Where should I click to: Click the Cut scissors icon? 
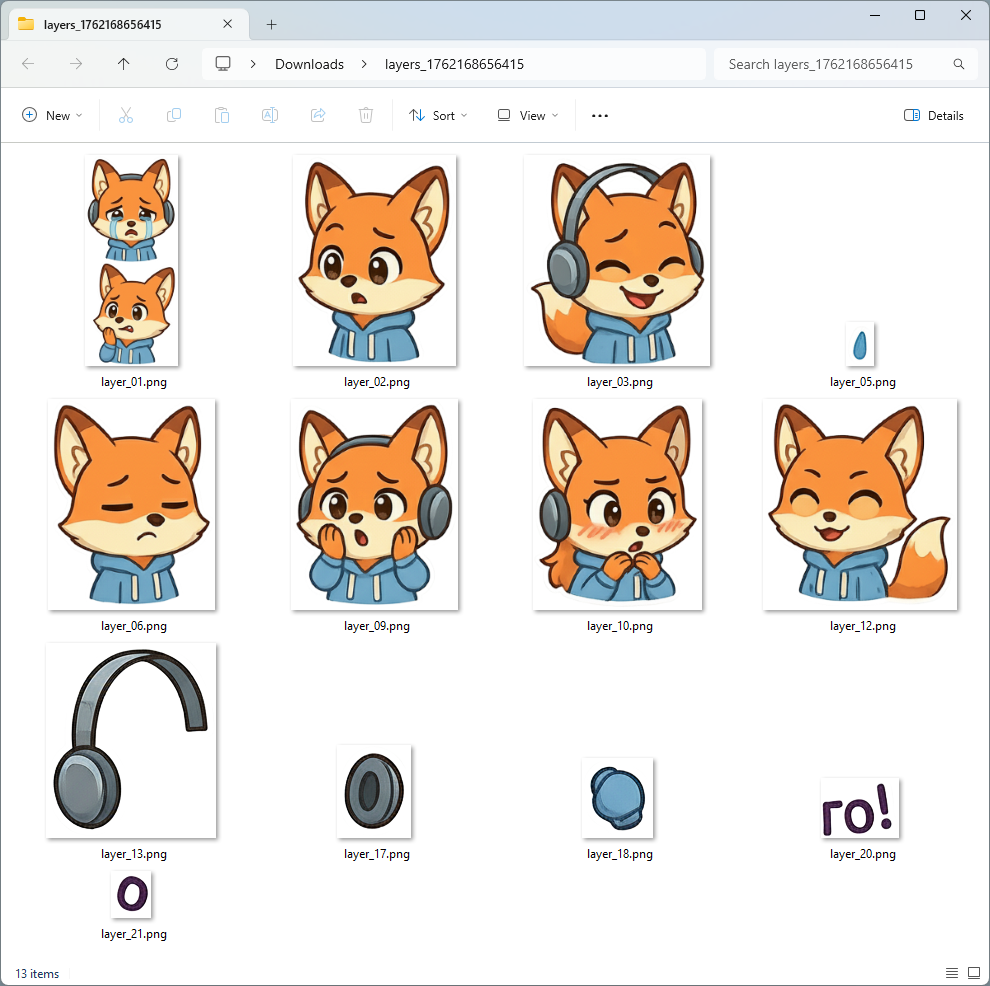click(x=126, y=115)
